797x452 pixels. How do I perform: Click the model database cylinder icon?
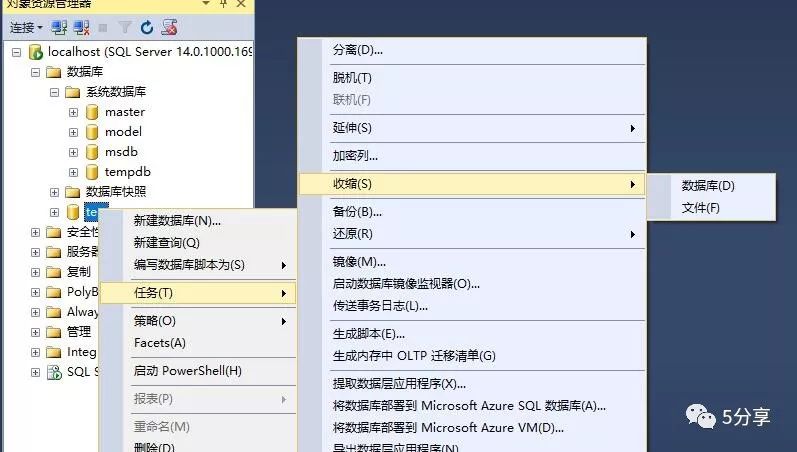pos(92,132)
